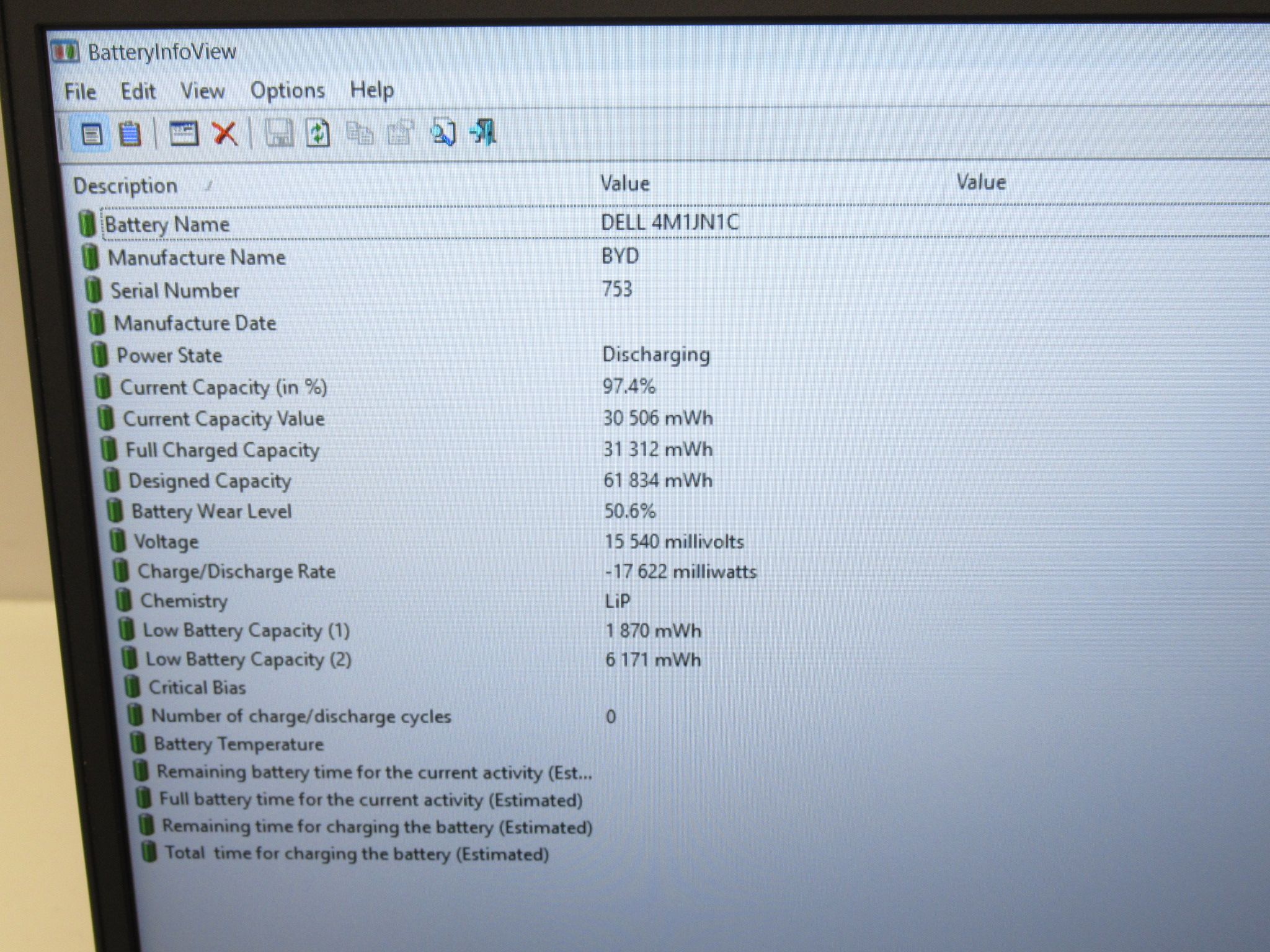
Task: Switch to the Battery Log view icon
Action: point(129,134)
